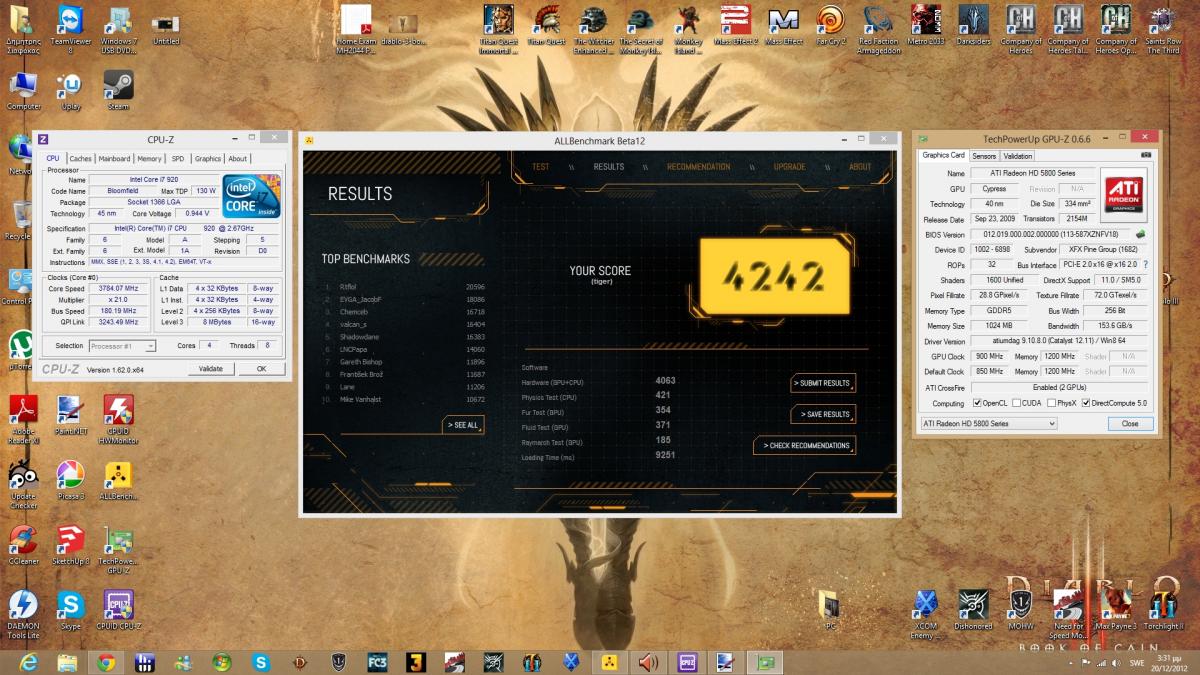
Task: Open the About tab in CPU-Z
Action: click(x=237, y=158)
